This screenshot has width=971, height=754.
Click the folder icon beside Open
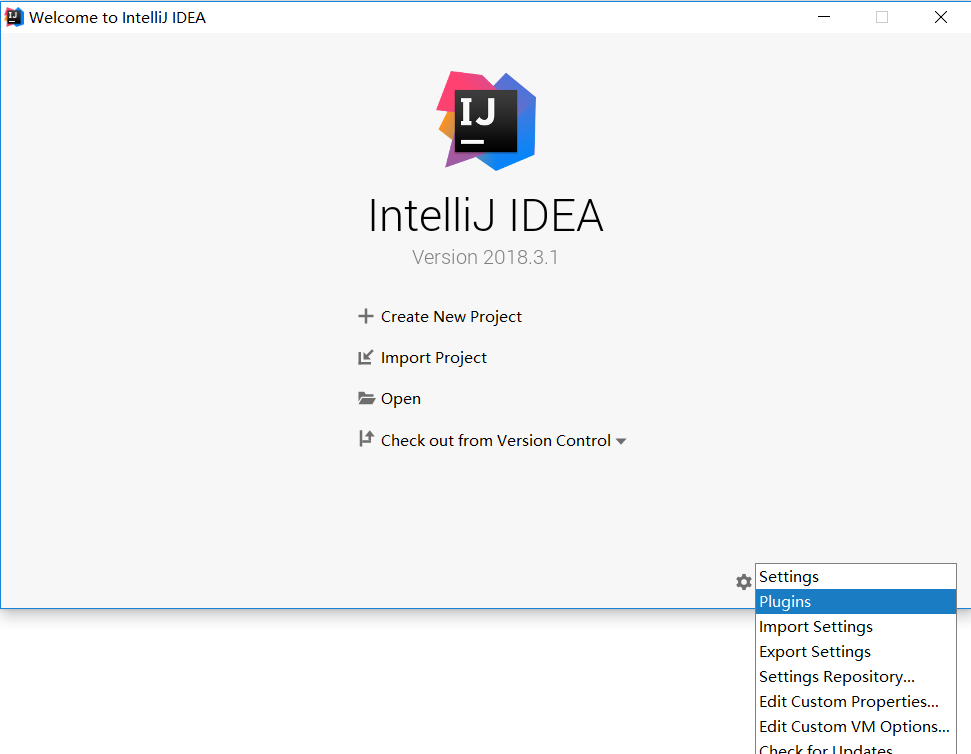coord(366,398)
